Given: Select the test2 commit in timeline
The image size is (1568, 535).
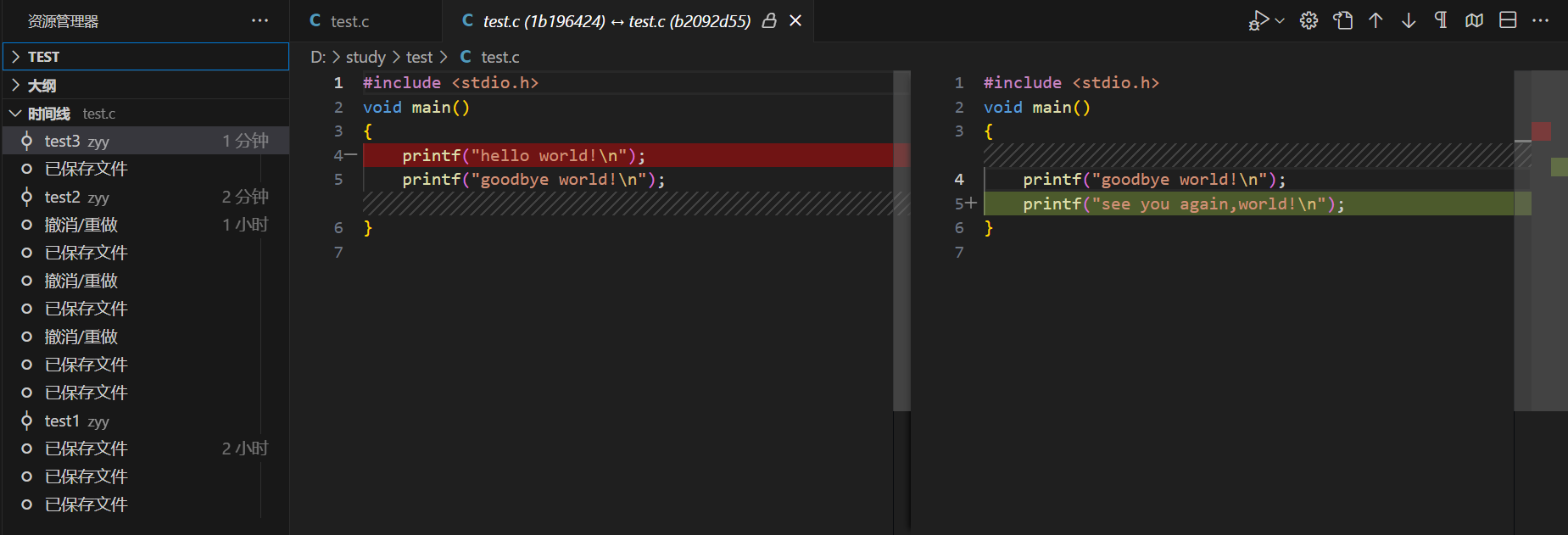Looking at the screenshot, I should point(146,197).
